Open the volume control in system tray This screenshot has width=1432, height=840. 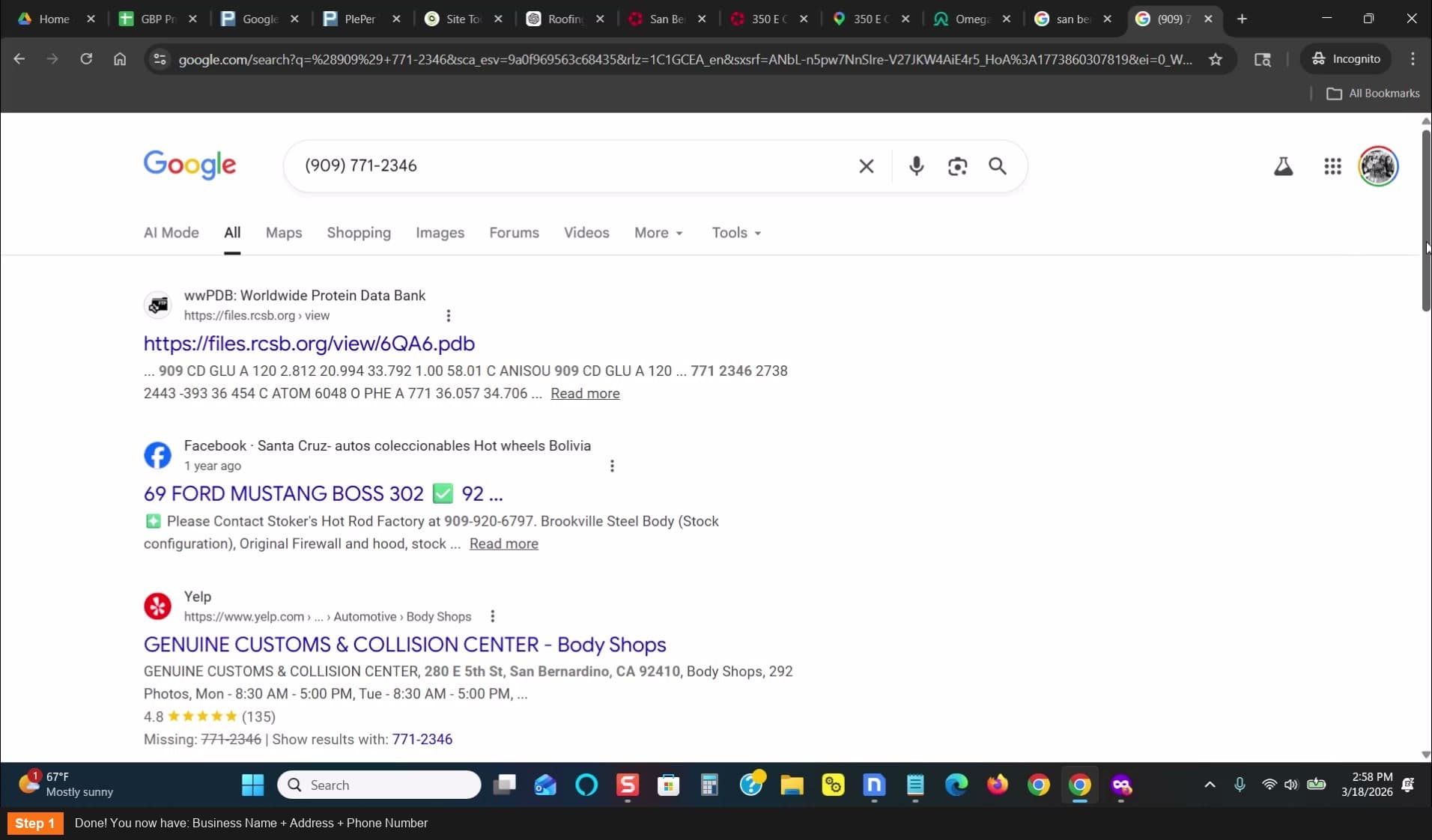tap(1290, 785)
